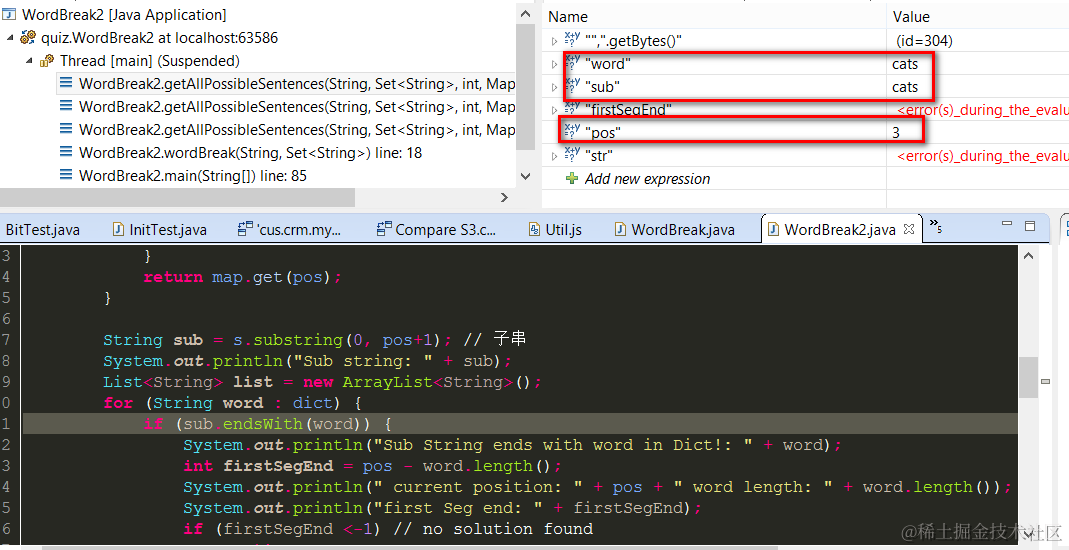Switch to the 'cus.crm.my... editor tab
Viewport: 1069px width, 550px height.
(x=289, y=230)
